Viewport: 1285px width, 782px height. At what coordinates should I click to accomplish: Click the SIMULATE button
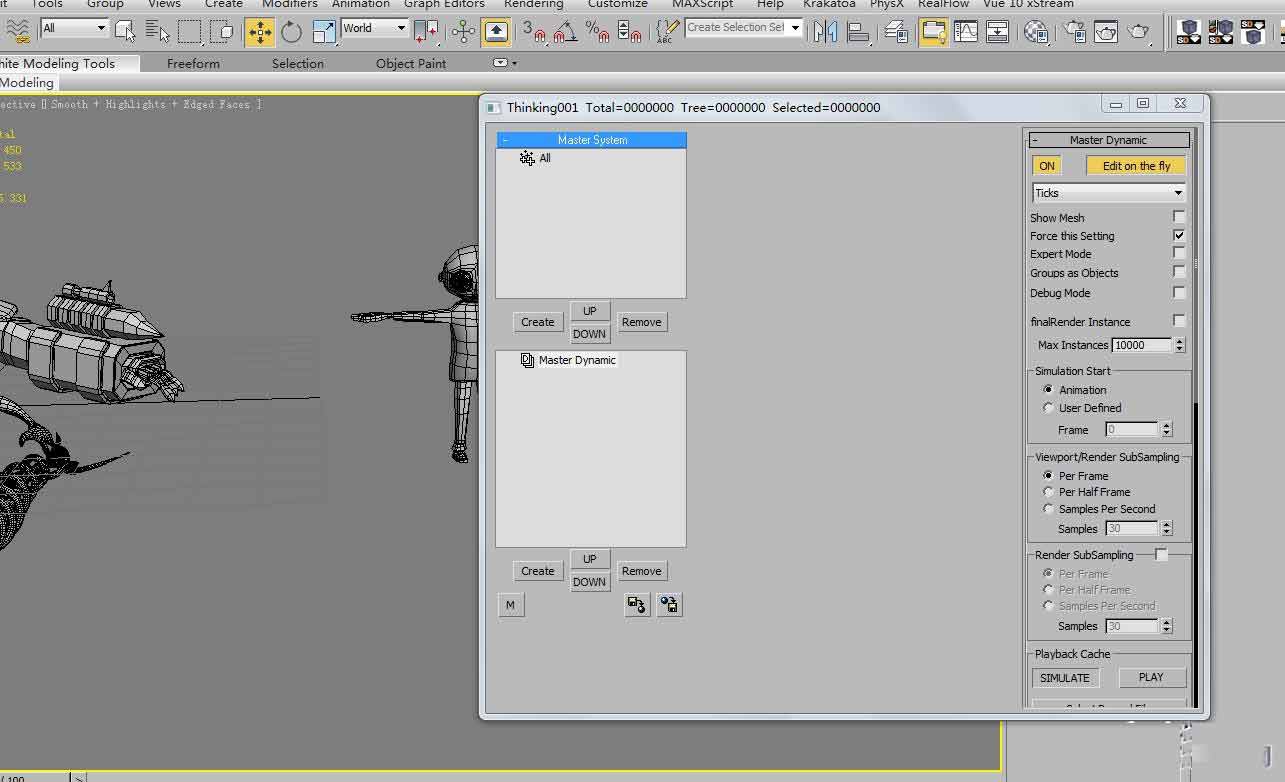tap(1064, 678)
